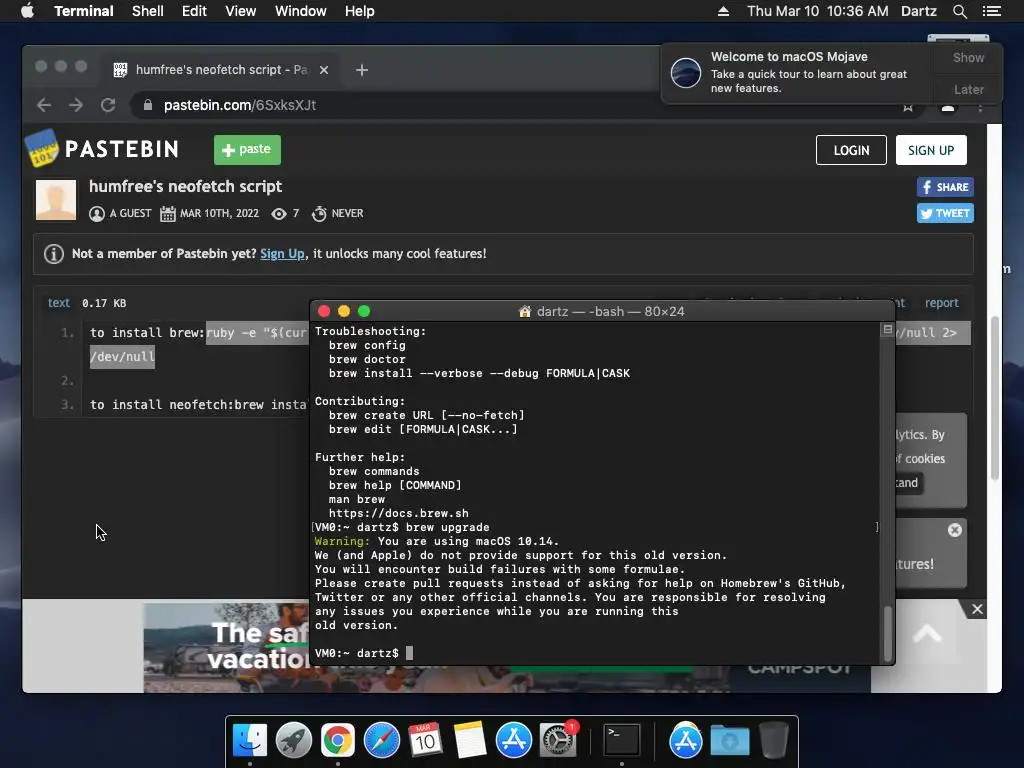Click the scroll-to-top arrow button
This screenshot has width=1024, height=768.
[x=927, y=634]
